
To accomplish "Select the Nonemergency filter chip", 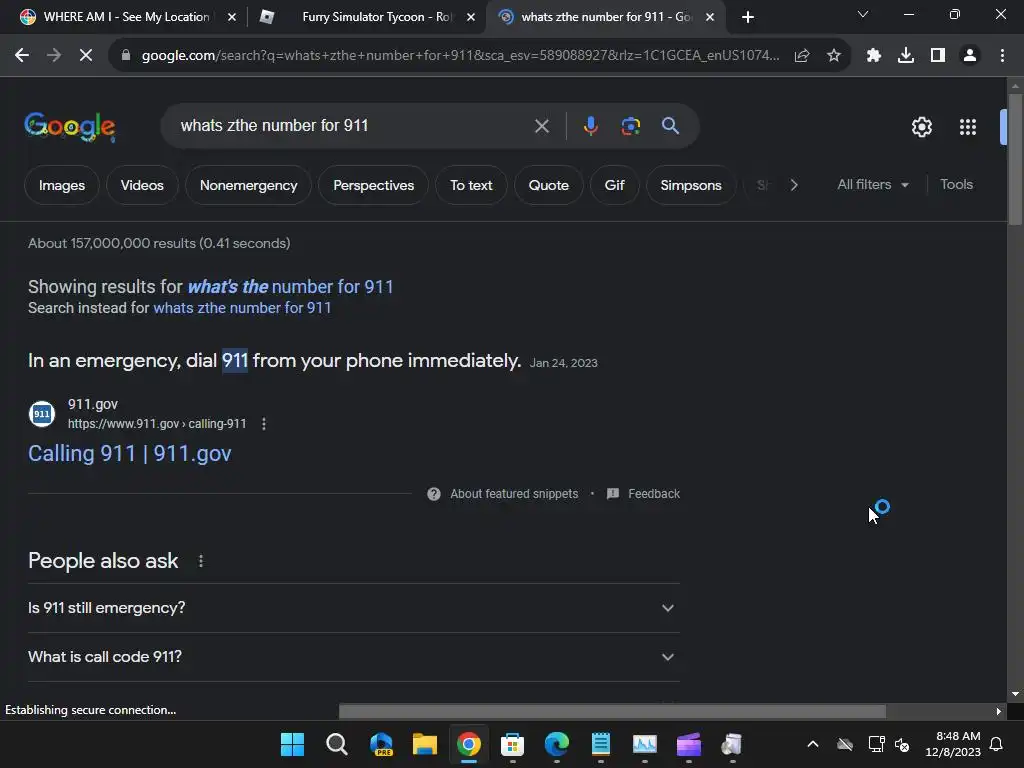I will coord(249,185).
